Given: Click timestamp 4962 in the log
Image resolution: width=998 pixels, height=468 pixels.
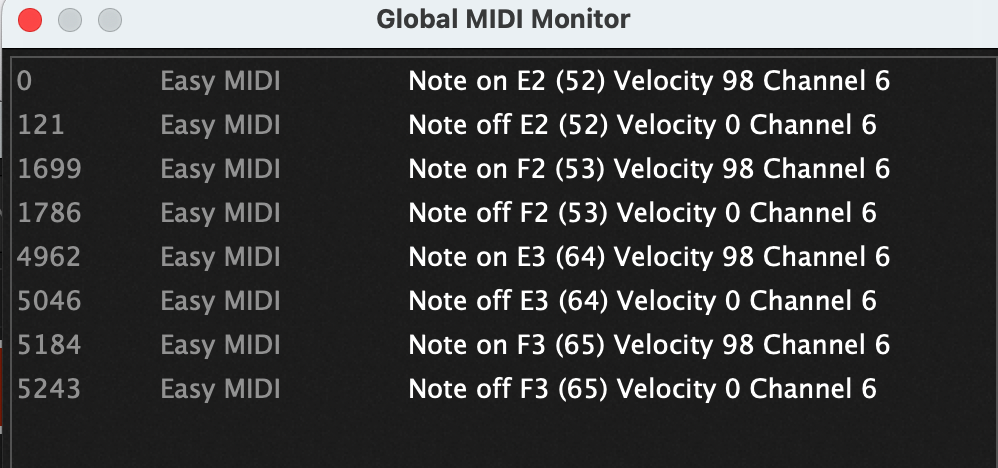Looking at the screenshot, I should [49, 257].
